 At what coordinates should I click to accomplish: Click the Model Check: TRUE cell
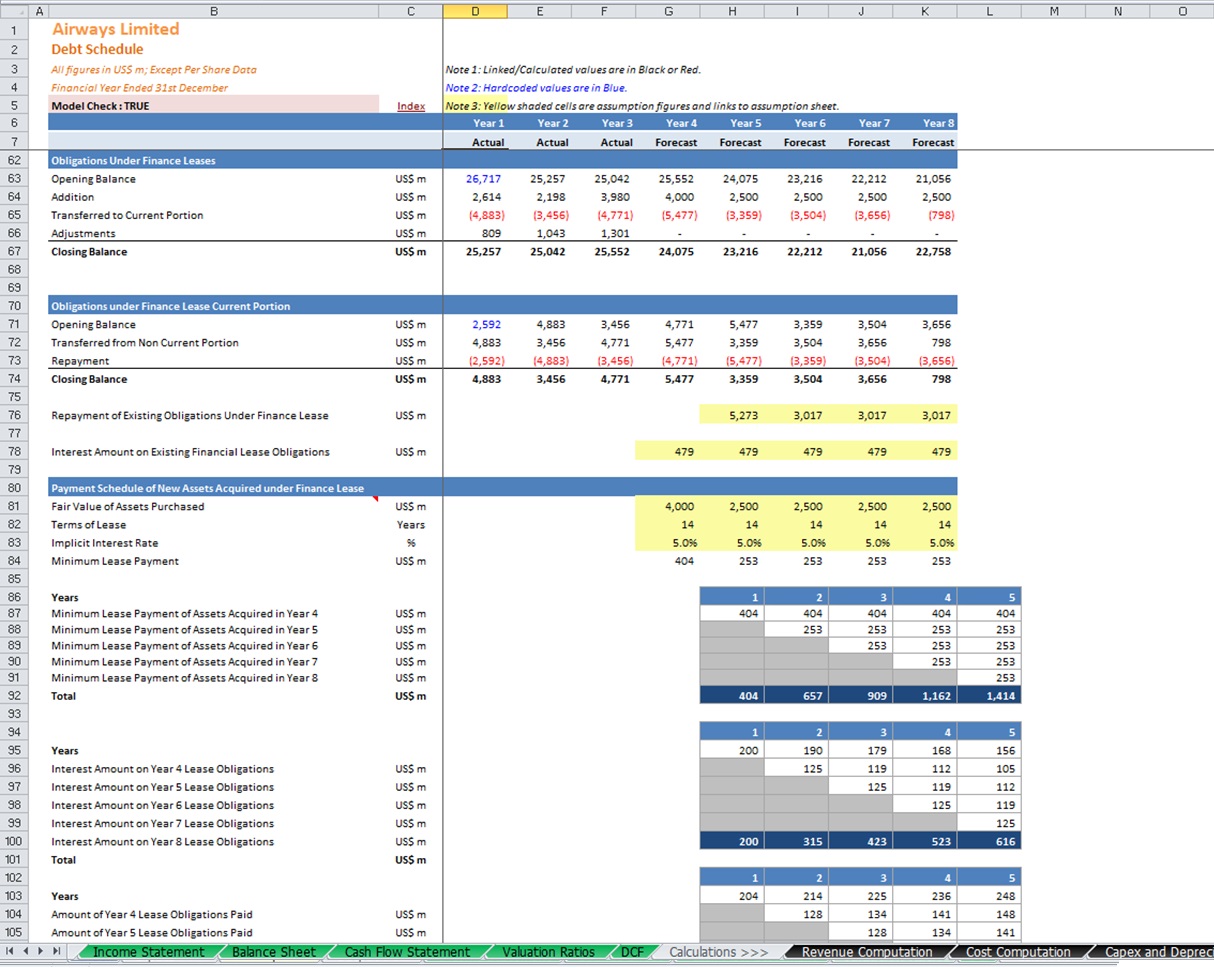pos(213,105)
